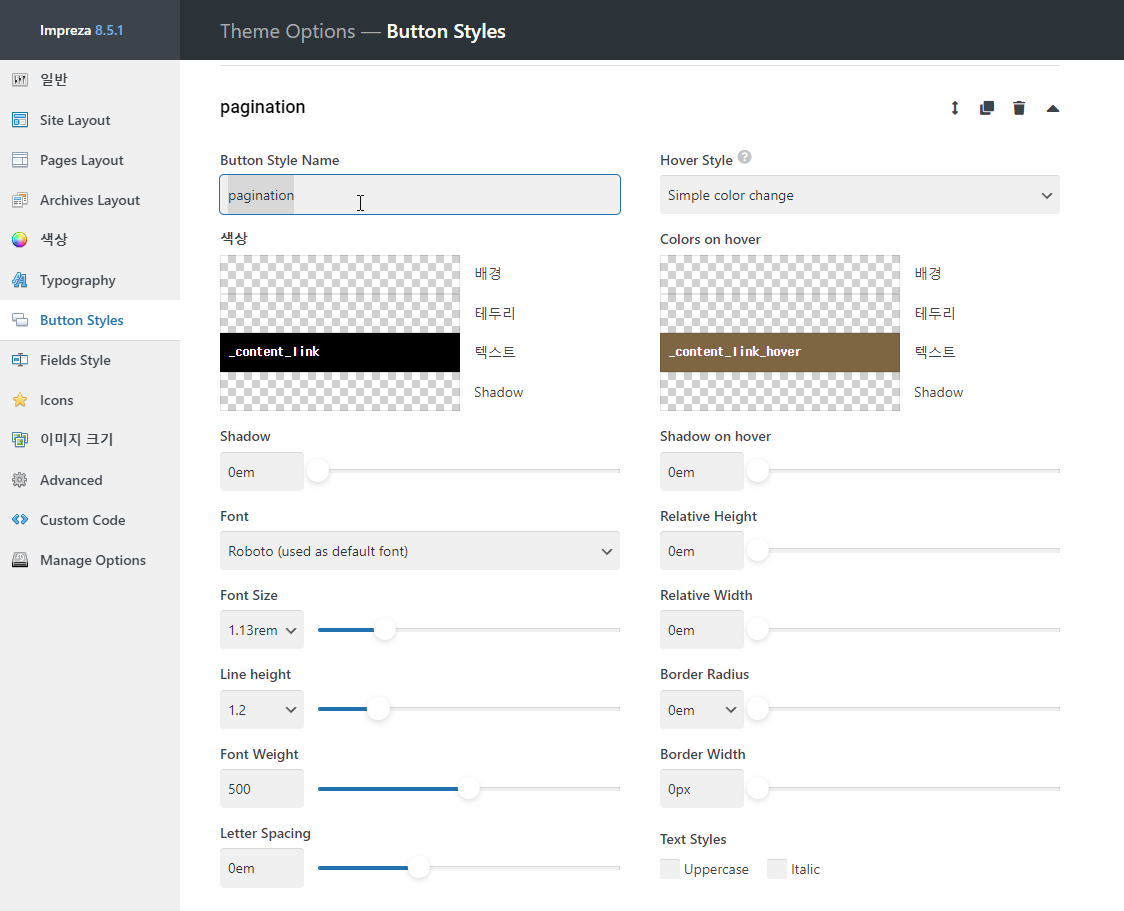
Task: Click the Letter Spacing slider handle
Action: pyautogui.click(x=419, y=867)
